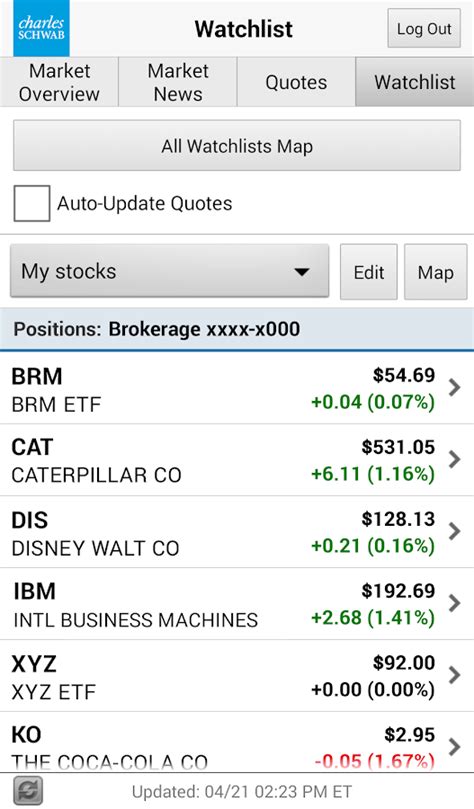Tap the DIS row chevron arrow
Image resolution: width=474 pixels, height=809 pixels.
(454, 531)
